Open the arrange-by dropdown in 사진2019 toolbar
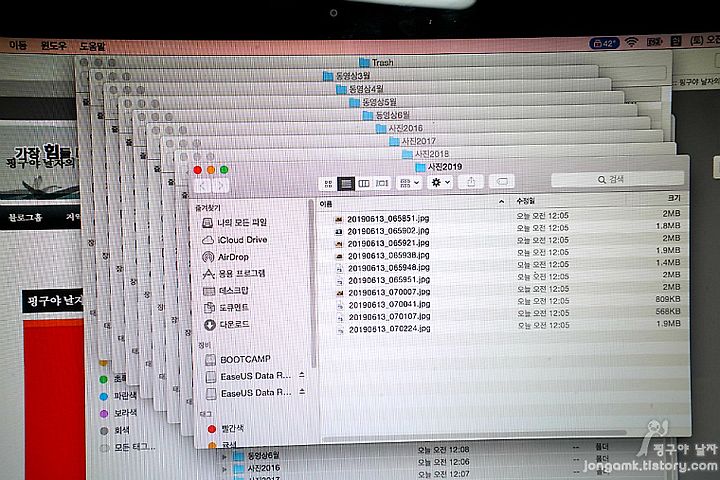Screen dimensions: 720x480 point(410,183)
